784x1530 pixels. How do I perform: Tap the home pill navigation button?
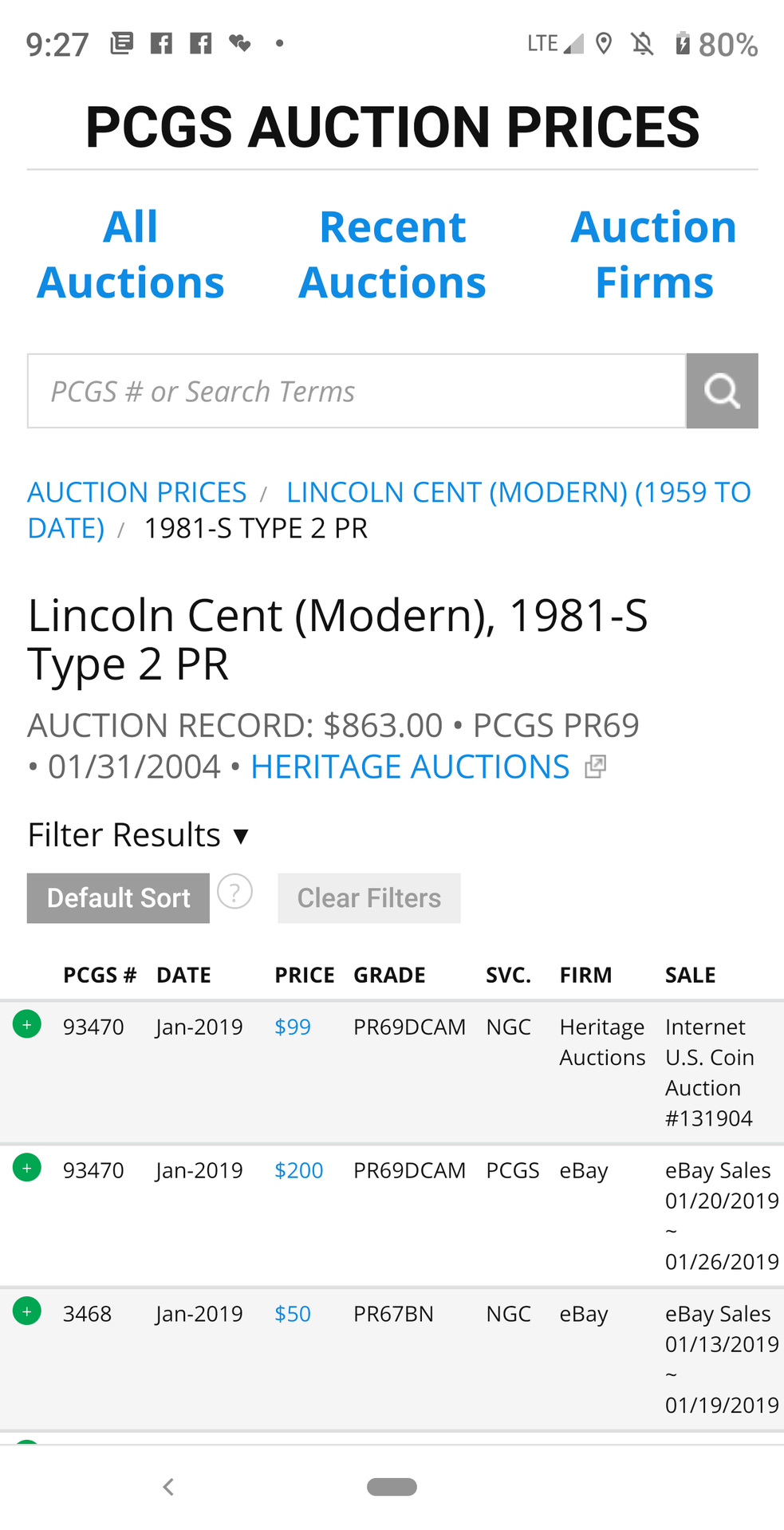tap(392, 1486)
